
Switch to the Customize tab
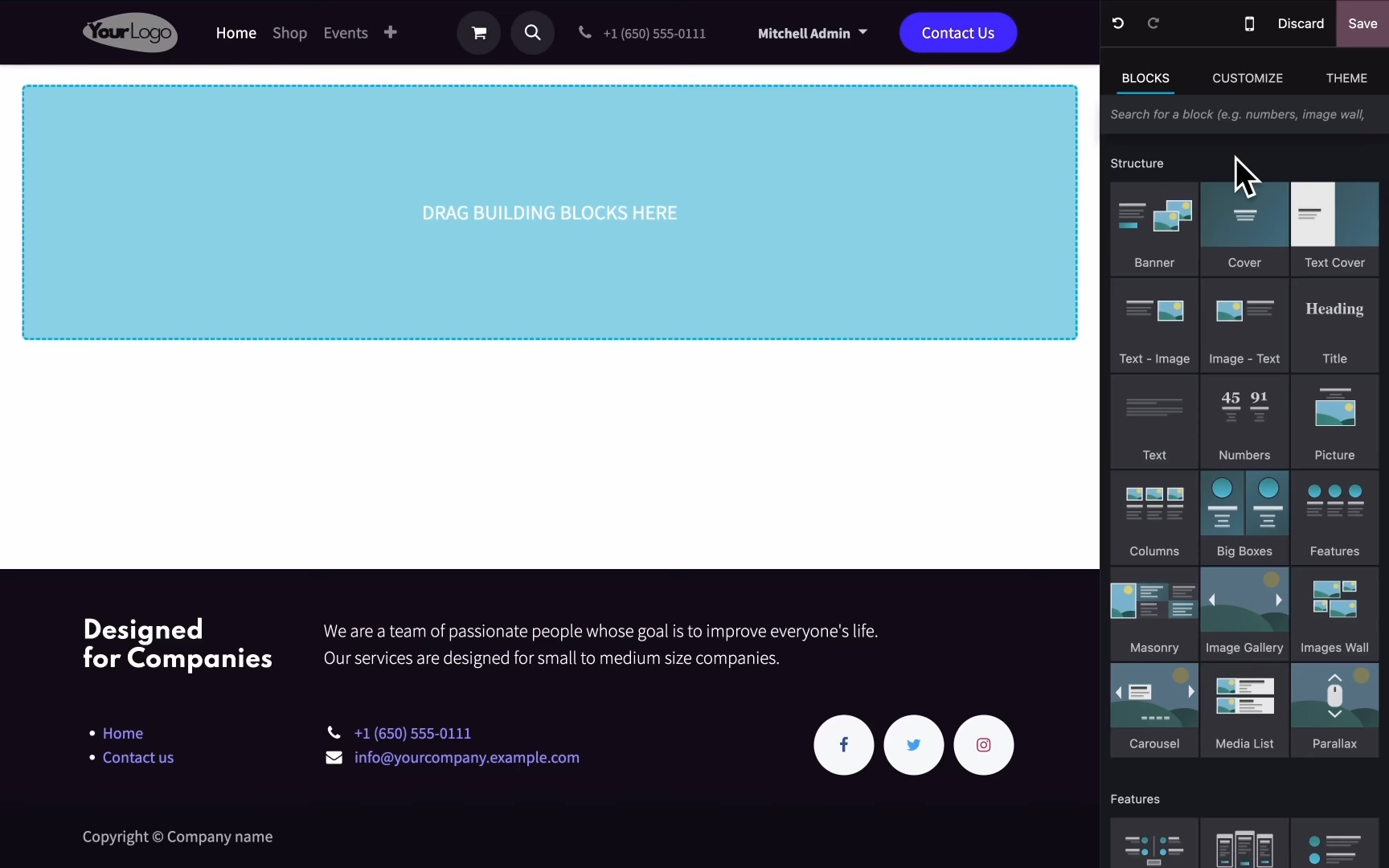coord(1247,78)
